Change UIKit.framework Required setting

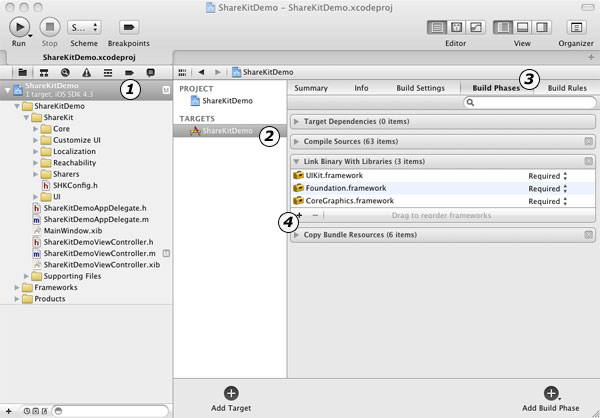[x=548, y=176]
